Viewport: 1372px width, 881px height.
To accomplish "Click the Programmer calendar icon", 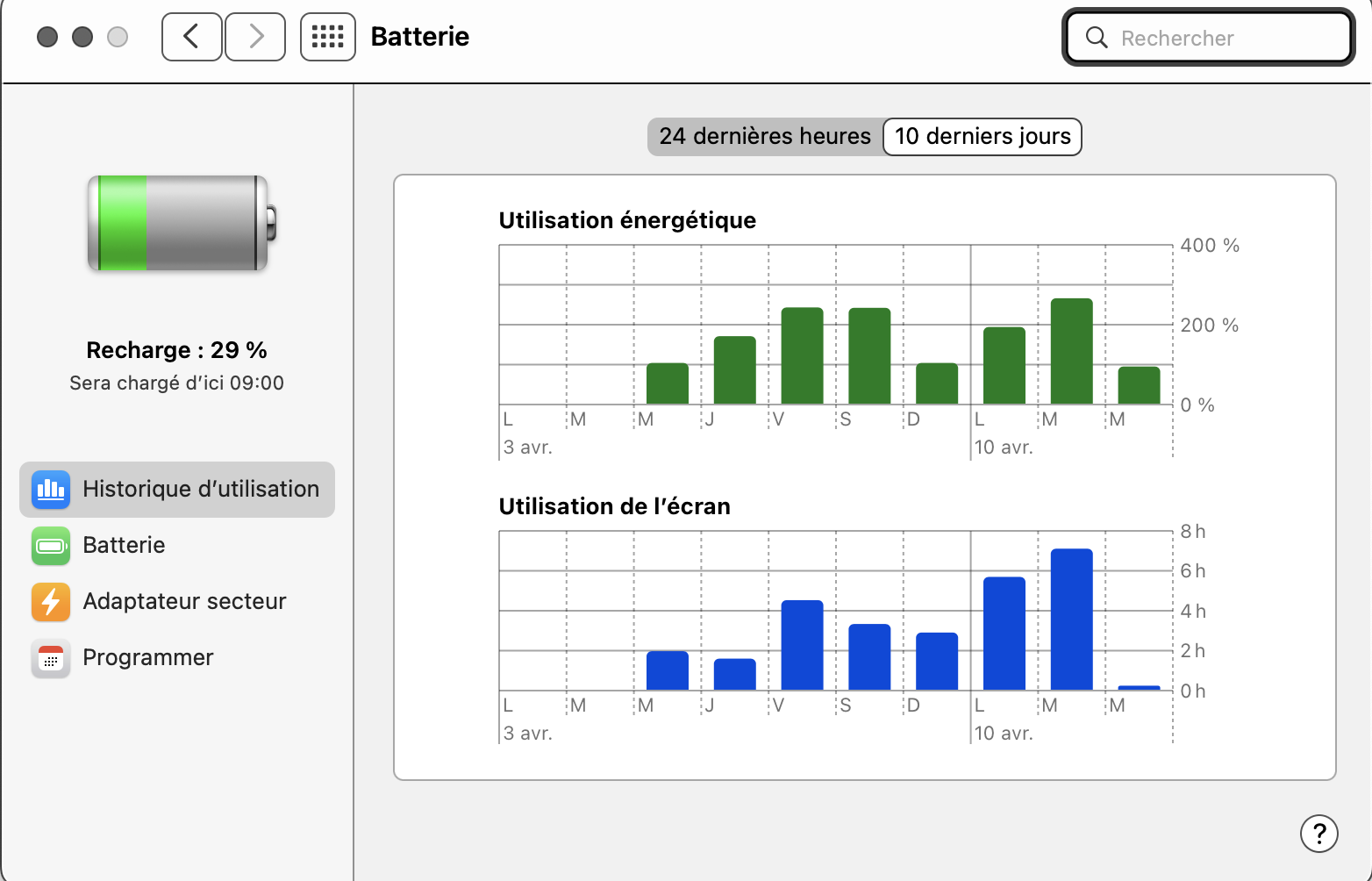I will (x=51, y=658).
